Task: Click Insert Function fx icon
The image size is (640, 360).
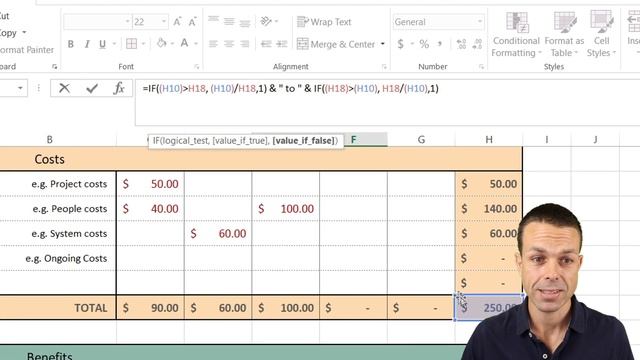Action: (119, 88)
